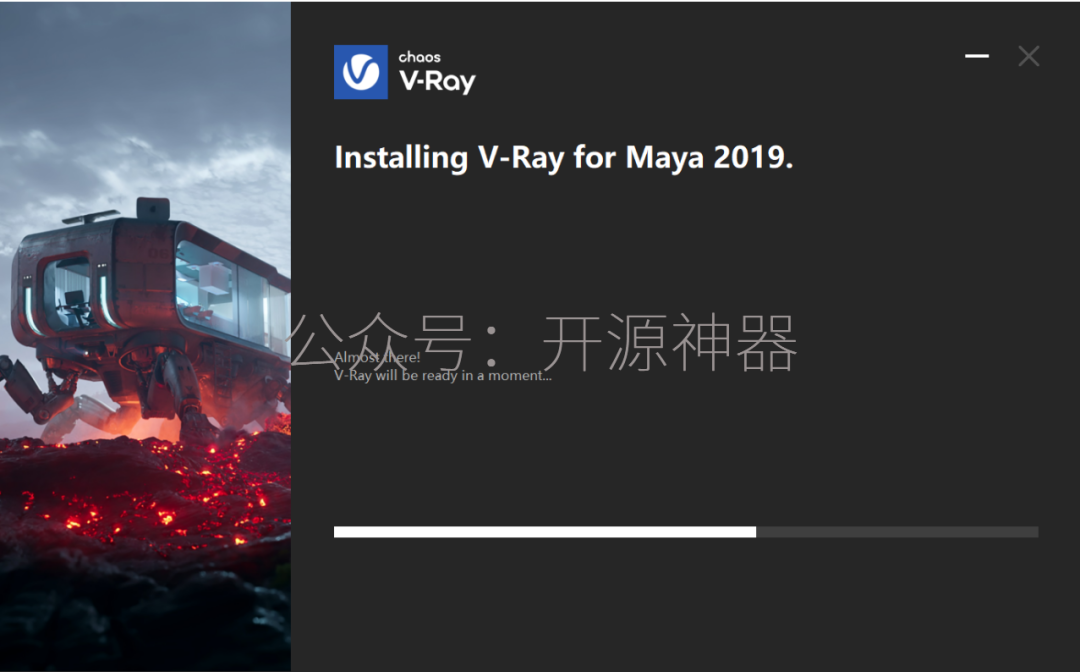The image size is (1080, 672).
Task: Close the V-Ray installer with X
Action: click(1028, 56)
